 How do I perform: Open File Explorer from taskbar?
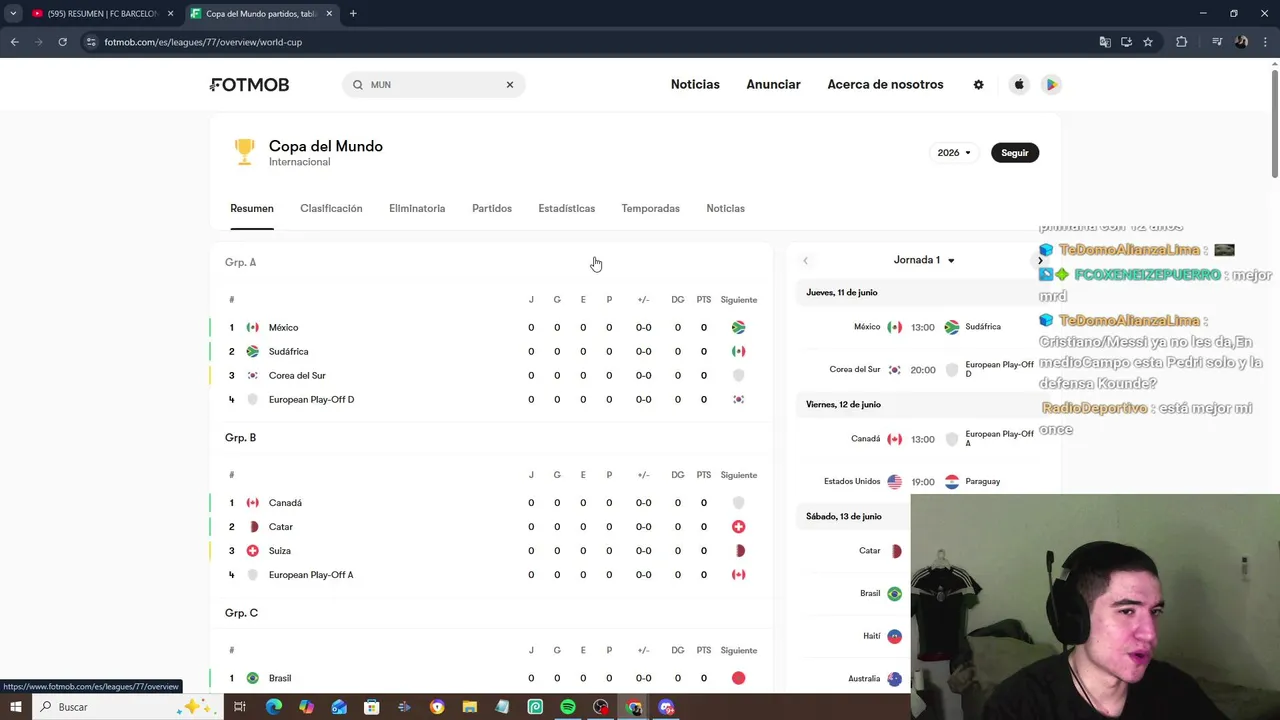tap(470, 707)
